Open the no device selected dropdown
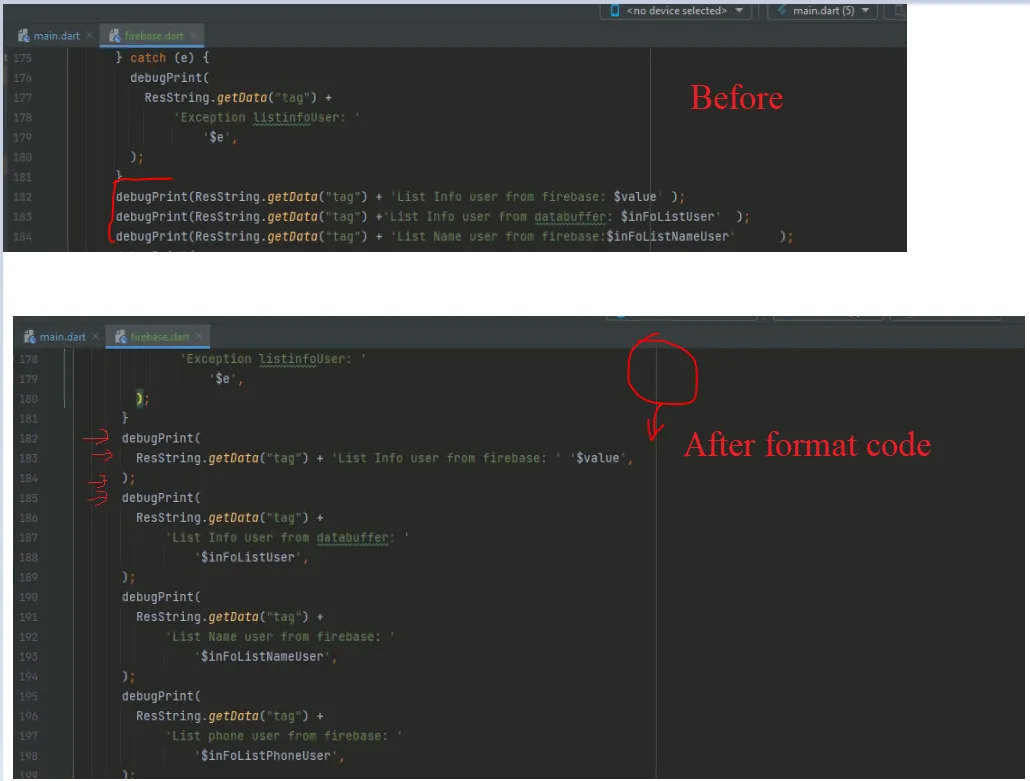Viewport: 1030px width, 781px height. point(676,11)
